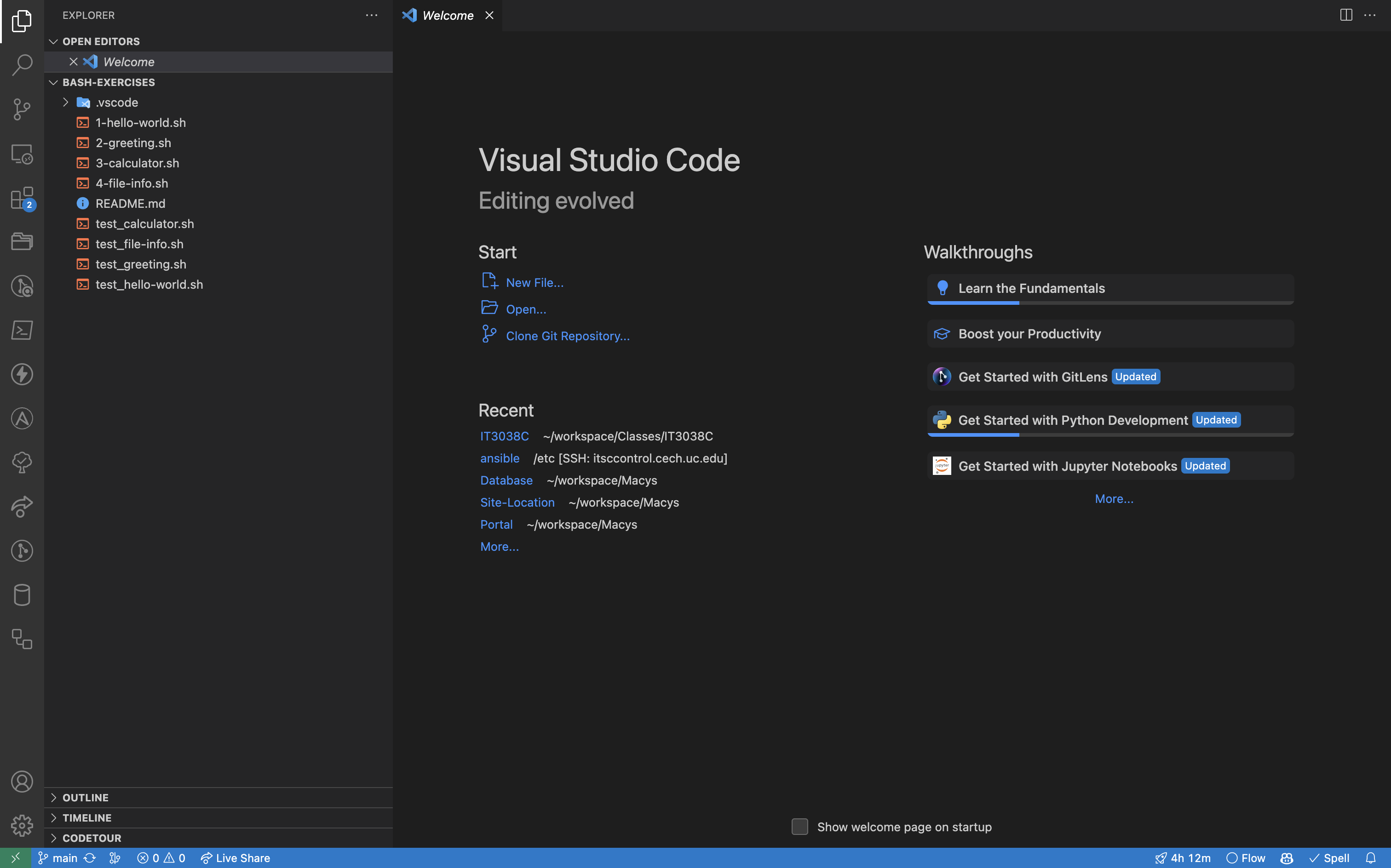Open recent Site-Location folder link
Image resolution: width=1391 pixels, height=868 pixels.
pos(517,503)
